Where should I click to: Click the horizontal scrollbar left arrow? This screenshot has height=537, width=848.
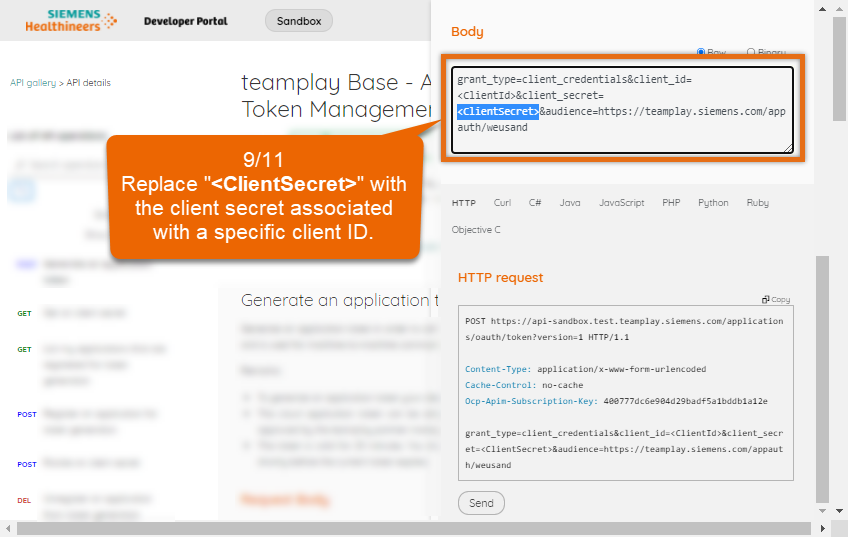[x=8, y=528]
